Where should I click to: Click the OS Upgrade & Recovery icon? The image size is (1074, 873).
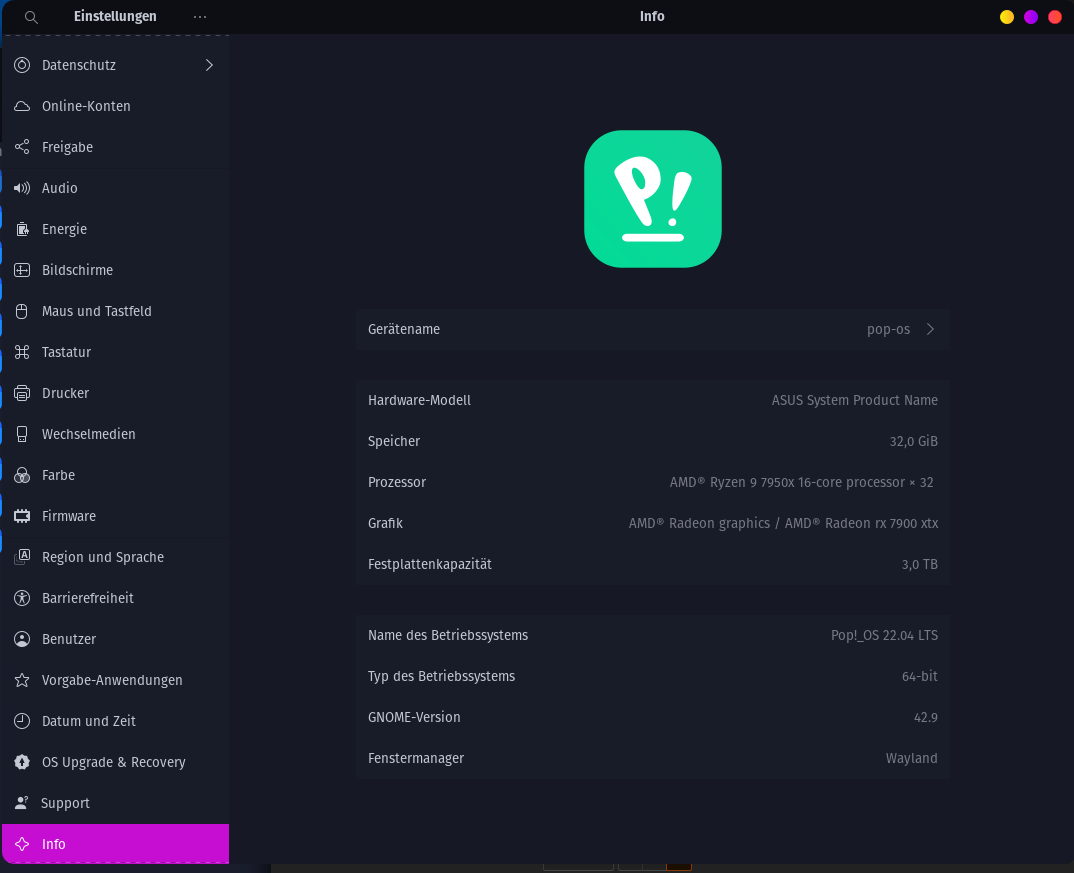[x=22, y=762]
